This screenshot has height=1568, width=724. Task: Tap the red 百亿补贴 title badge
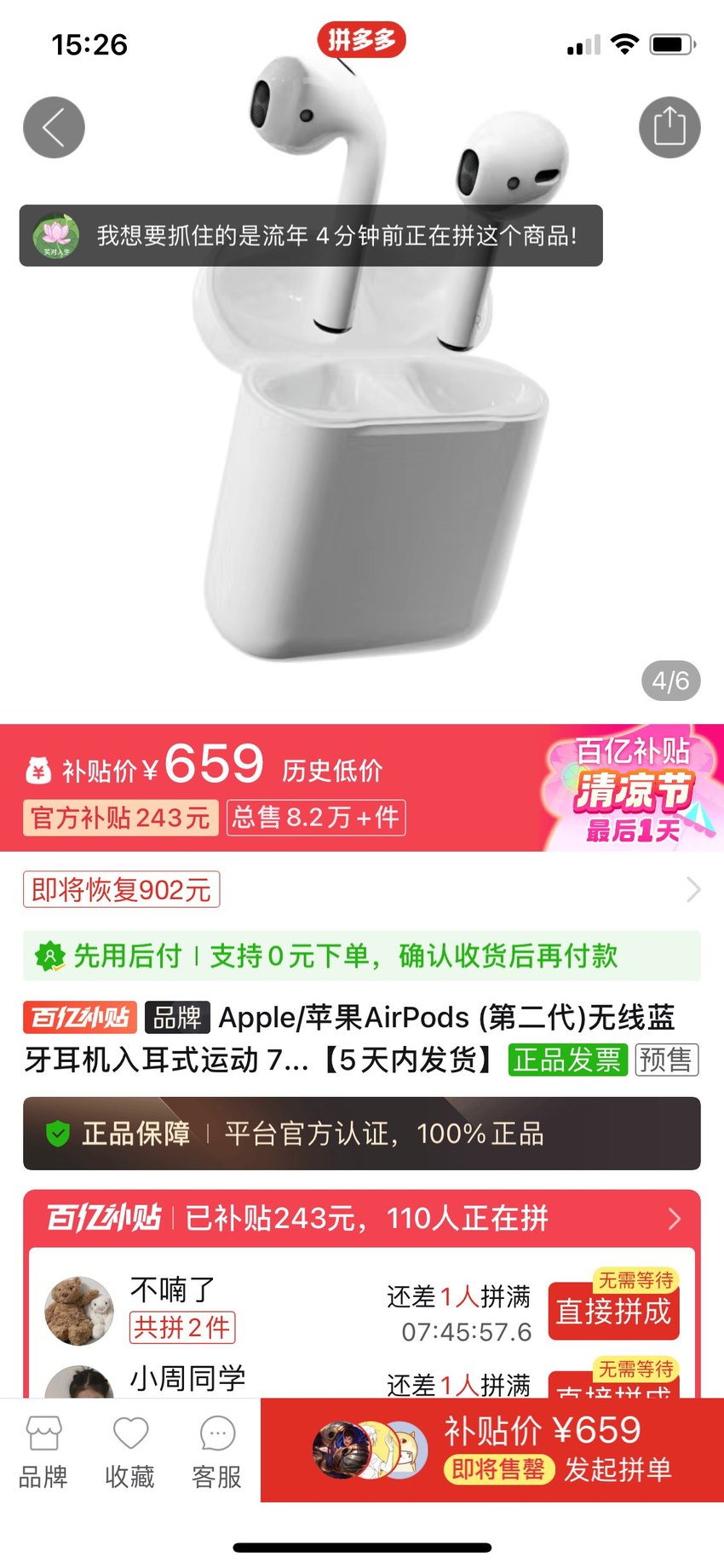tap(80, 1018)
